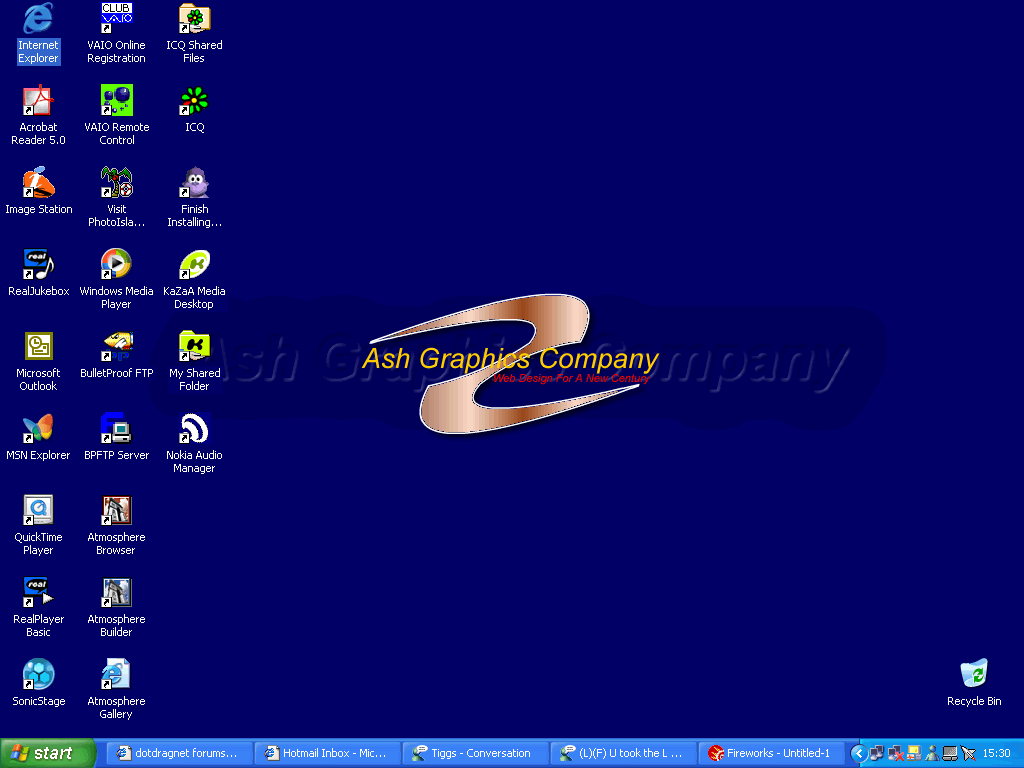1024x768 pixels.
Task: Click the Nokia Audio Manager icon
Action: [194, 429]
